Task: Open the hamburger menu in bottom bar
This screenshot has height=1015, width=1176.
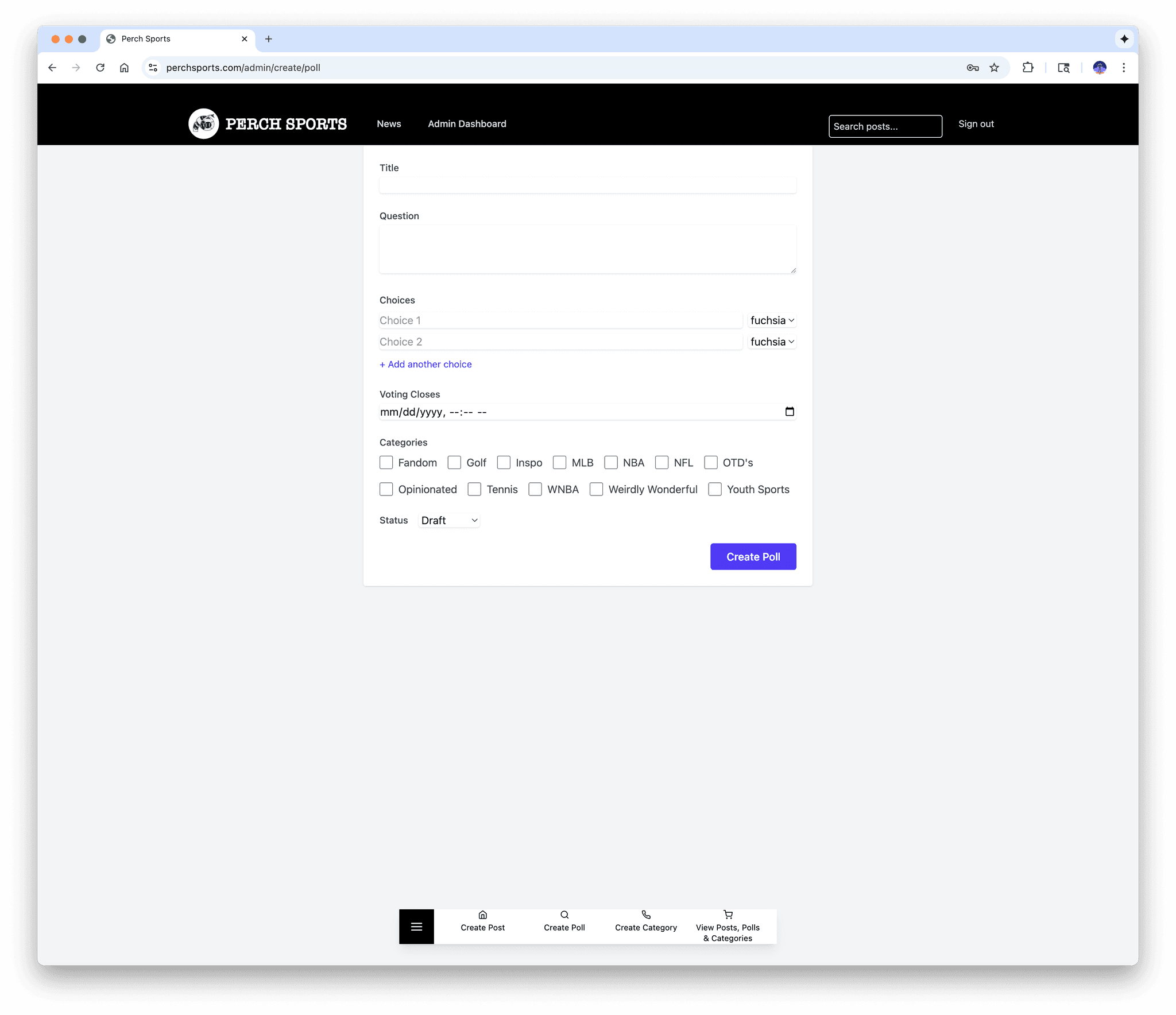Action: tap(416, 927)
